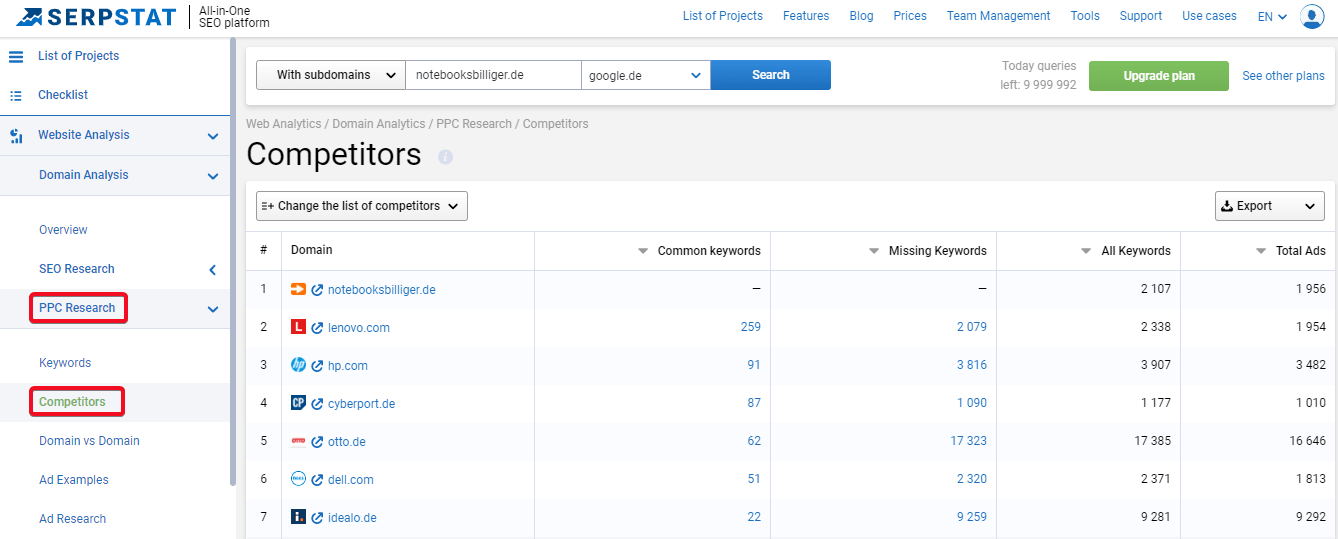The width and height of the screenshot is (1338, 539).
Task: Open the user profile avatar icon
Action: (x=1312, y=16)
